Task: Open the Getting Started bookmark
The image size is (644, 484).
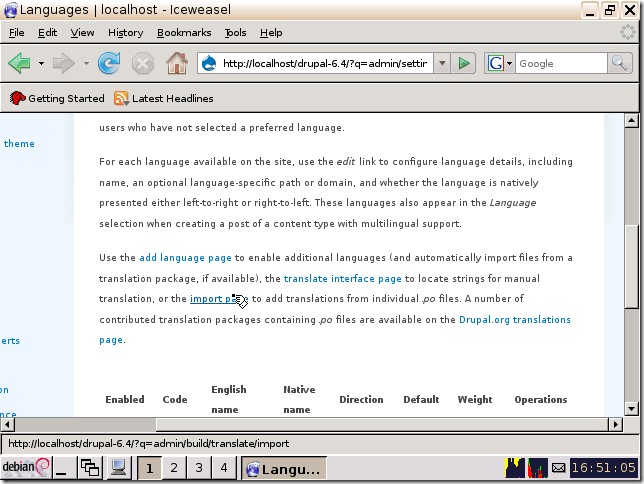Action: (57, 98)
